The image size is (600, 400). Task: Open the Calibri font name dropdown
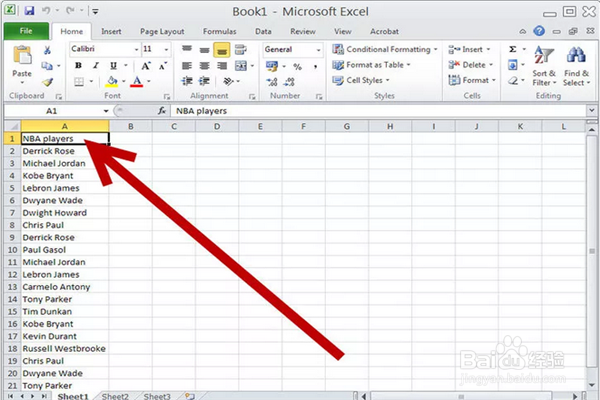point(136,49)
